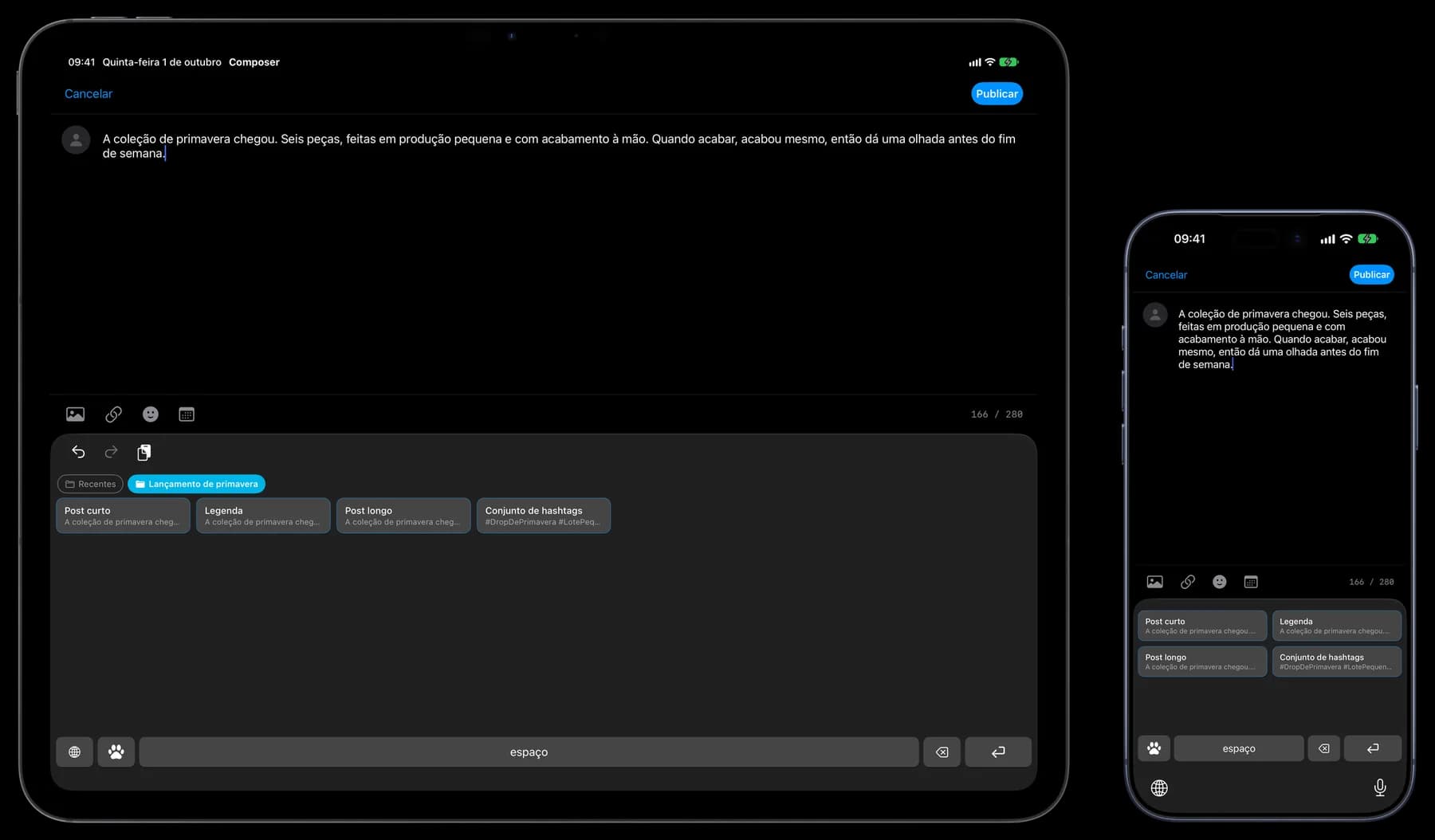Open emoji picker icon on iPad
Image resolution: width=1435 pixels, height=840 pixels.
click(x=151, y=414)
